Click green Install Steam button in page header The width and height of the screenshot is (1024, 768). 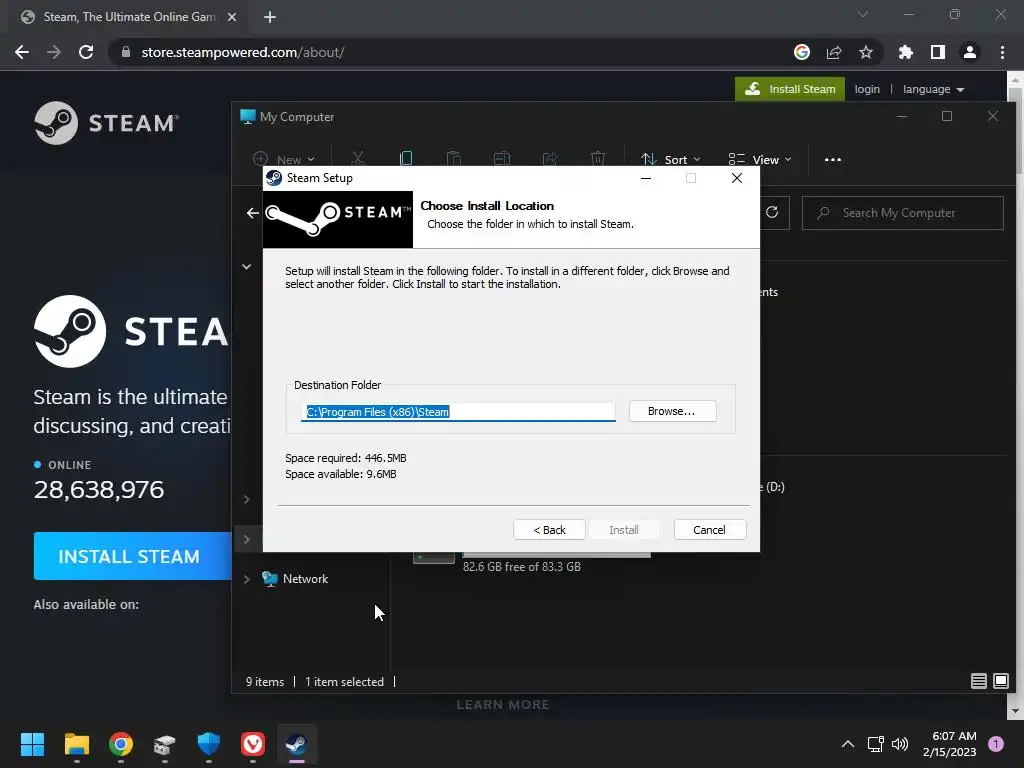click(x=790, y=89)
